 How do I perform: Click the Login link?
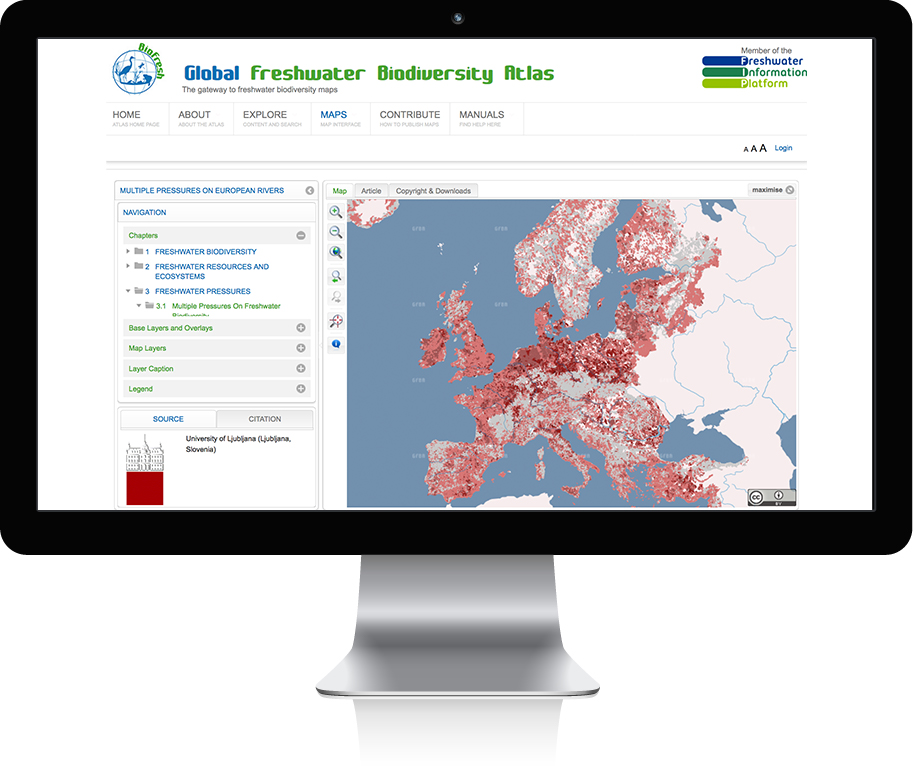pos(783,147)
